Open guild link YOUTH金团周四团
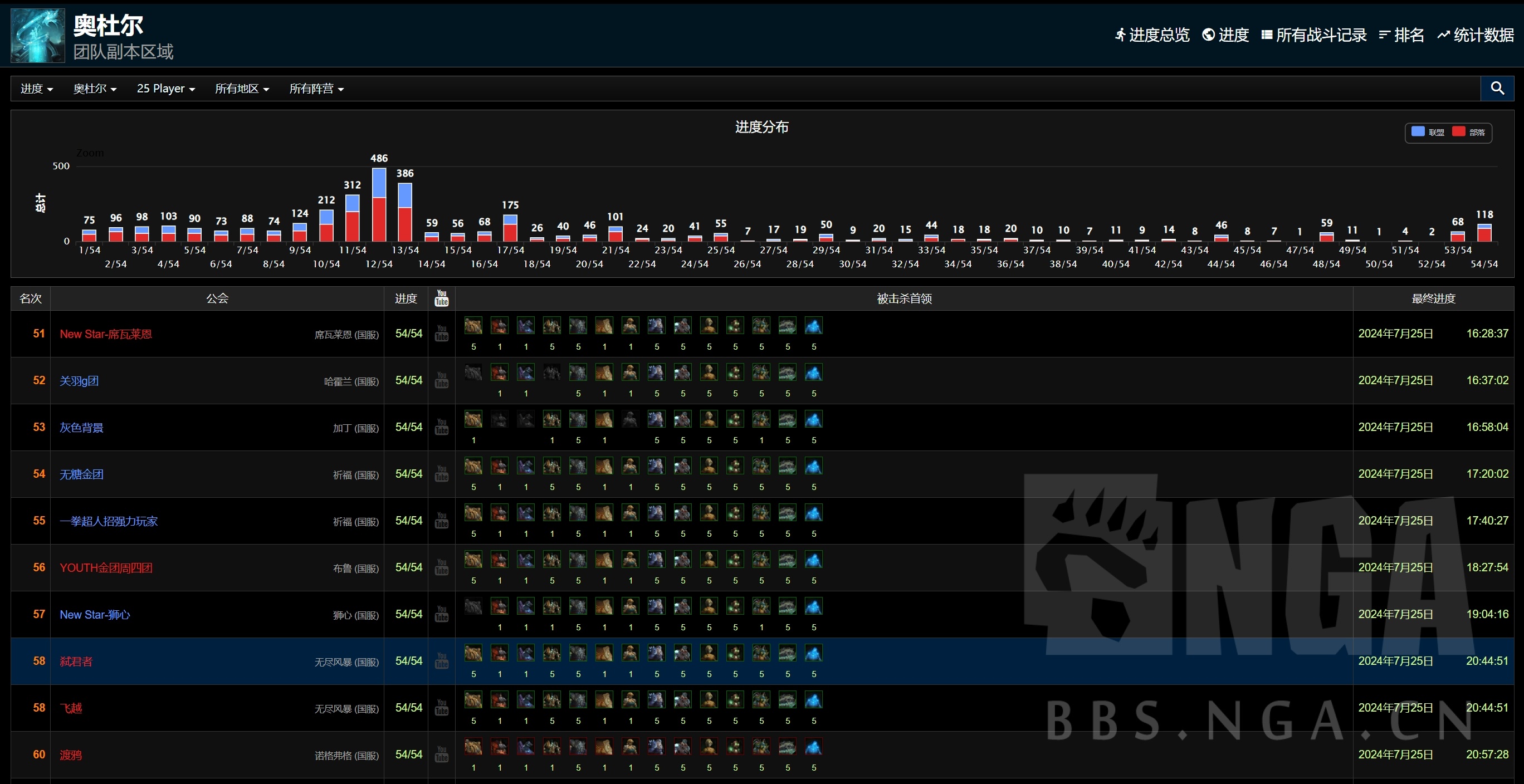 point(106,567)
